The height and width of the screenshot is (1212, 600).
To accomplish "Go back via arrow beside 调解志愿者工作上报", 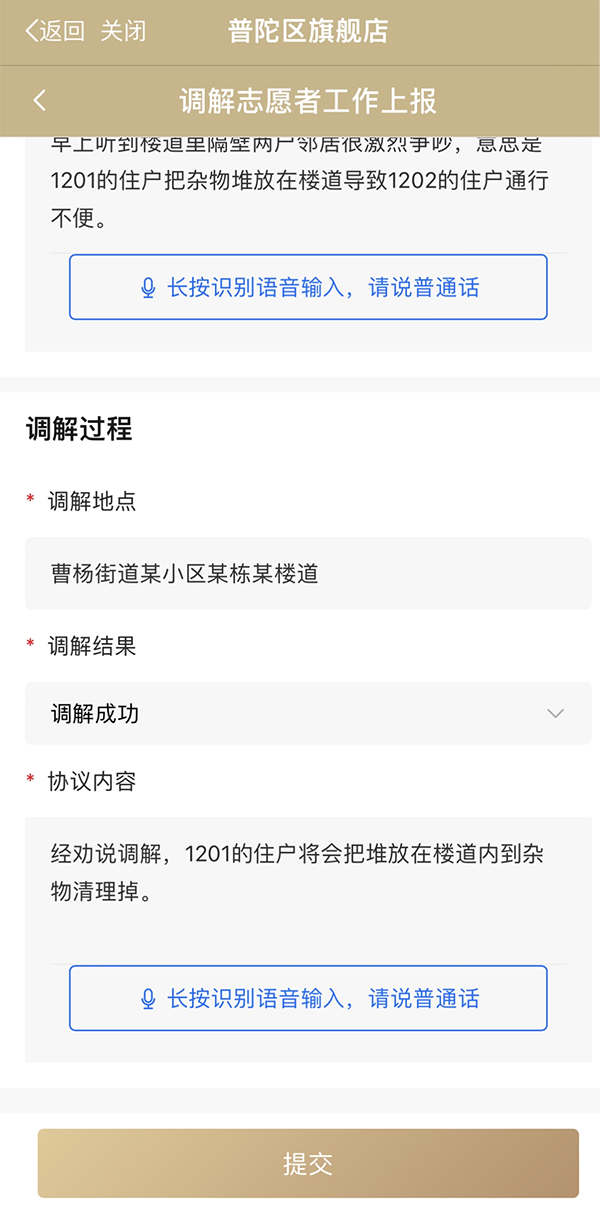I will click(x=40, y=101).
